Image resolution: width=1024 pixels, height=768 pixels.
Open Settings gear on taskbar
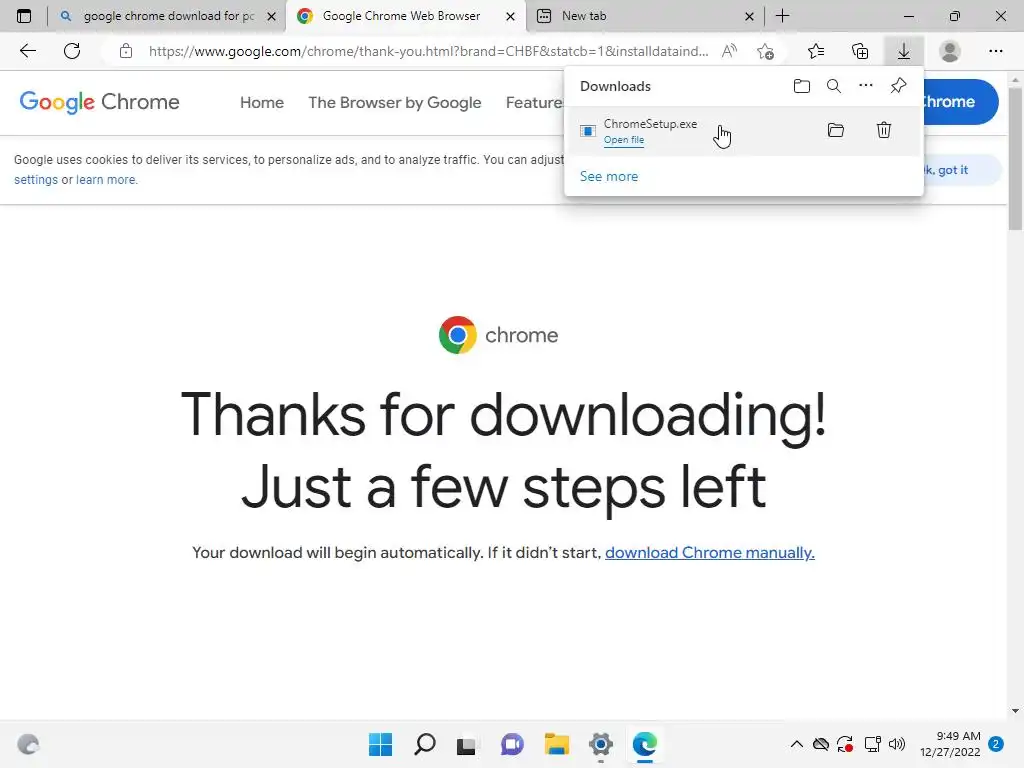click(600, 744)
